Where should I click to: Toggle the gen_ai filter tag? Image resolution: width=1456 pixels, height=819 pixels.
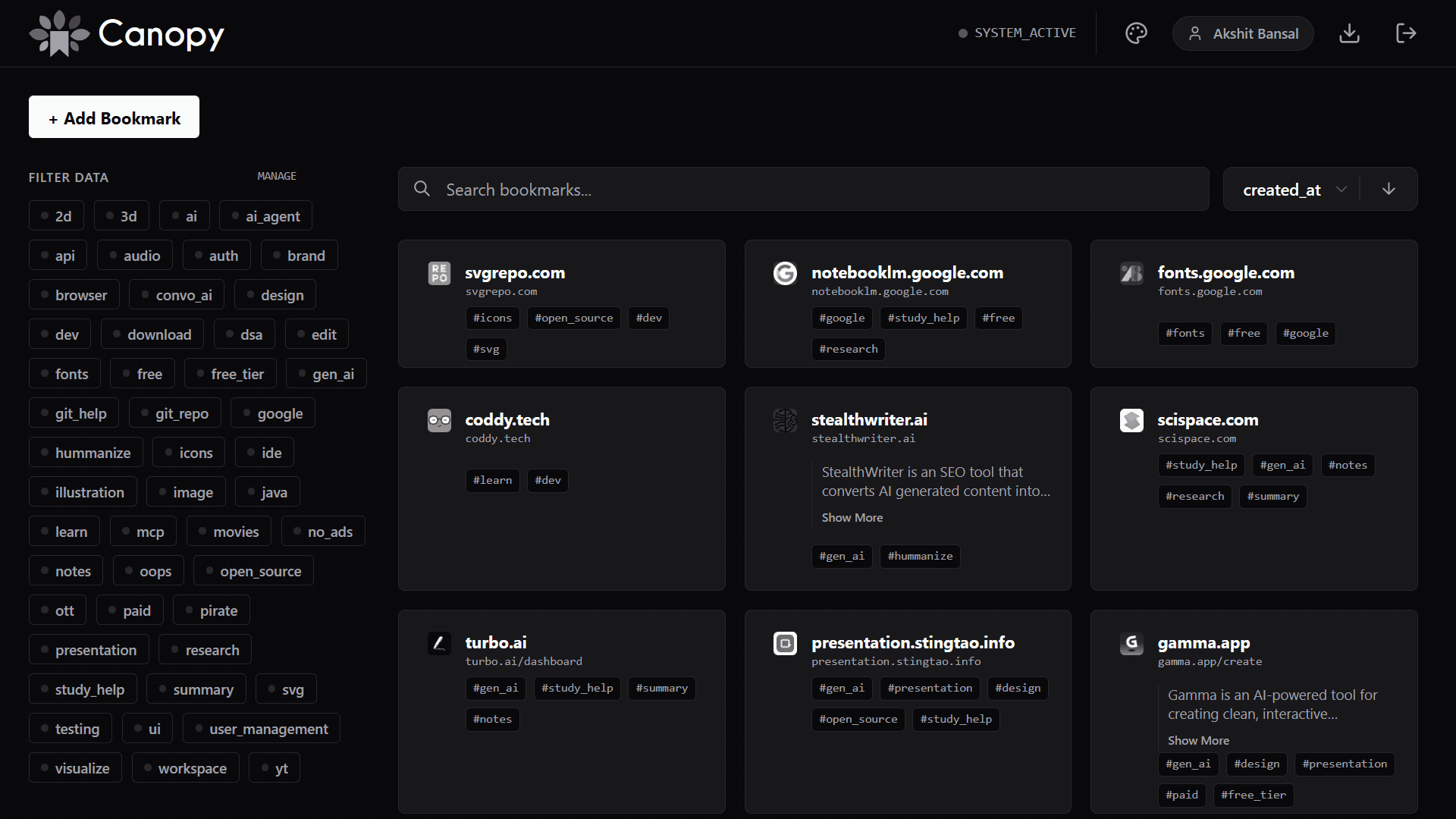[326, 374]
